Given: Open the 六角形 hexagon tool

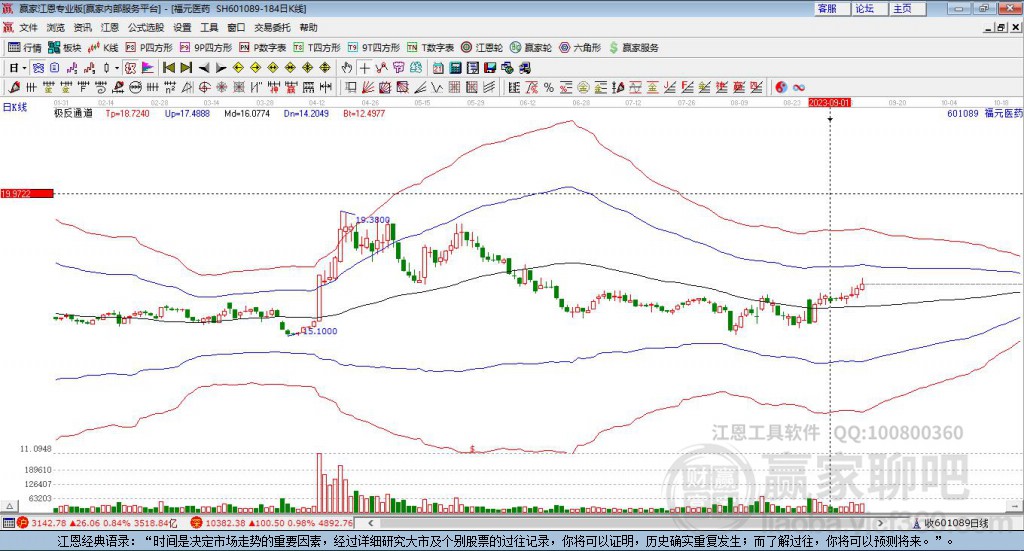Looking at the screenshot, I should tap(580, 48).
